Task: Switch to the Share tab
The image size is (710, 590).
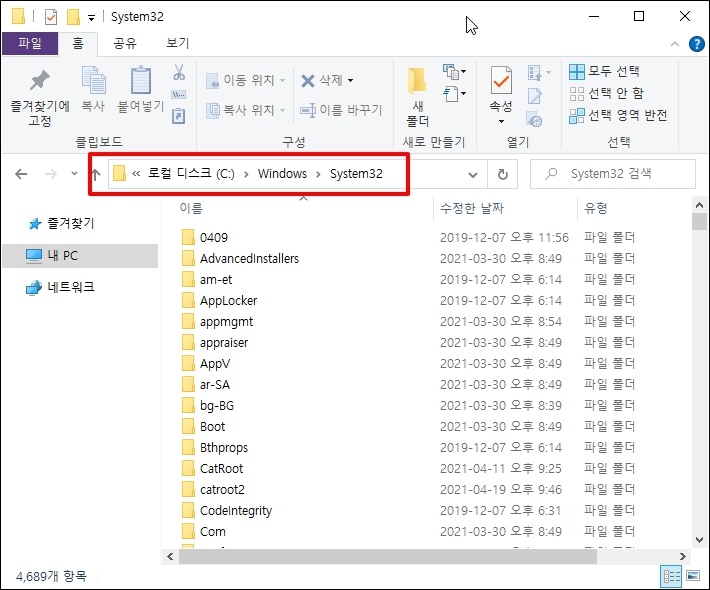Action: click(125, 43)
